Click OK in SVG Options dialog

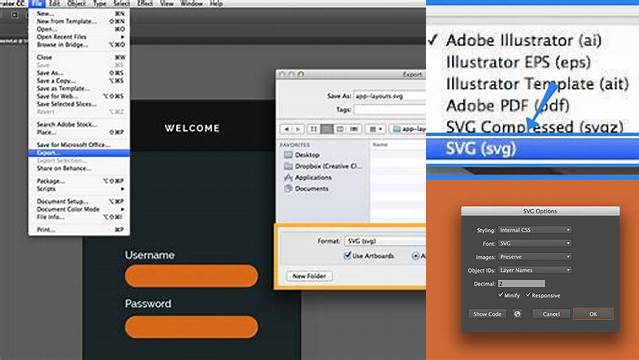pyautogui.click(x=593, y=314)
